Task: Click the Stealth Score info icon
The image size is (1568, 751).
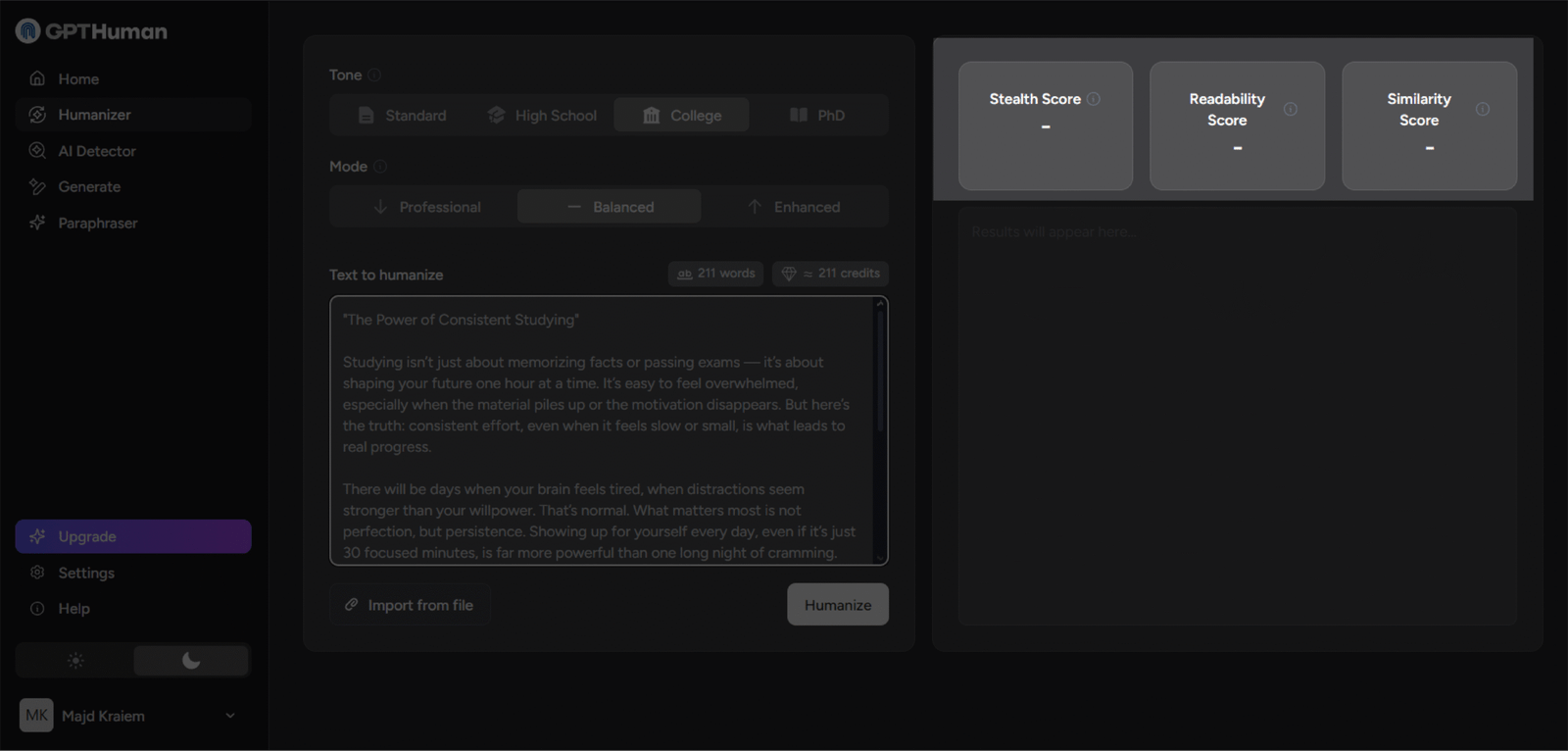Action: [x=1094, y=99]
